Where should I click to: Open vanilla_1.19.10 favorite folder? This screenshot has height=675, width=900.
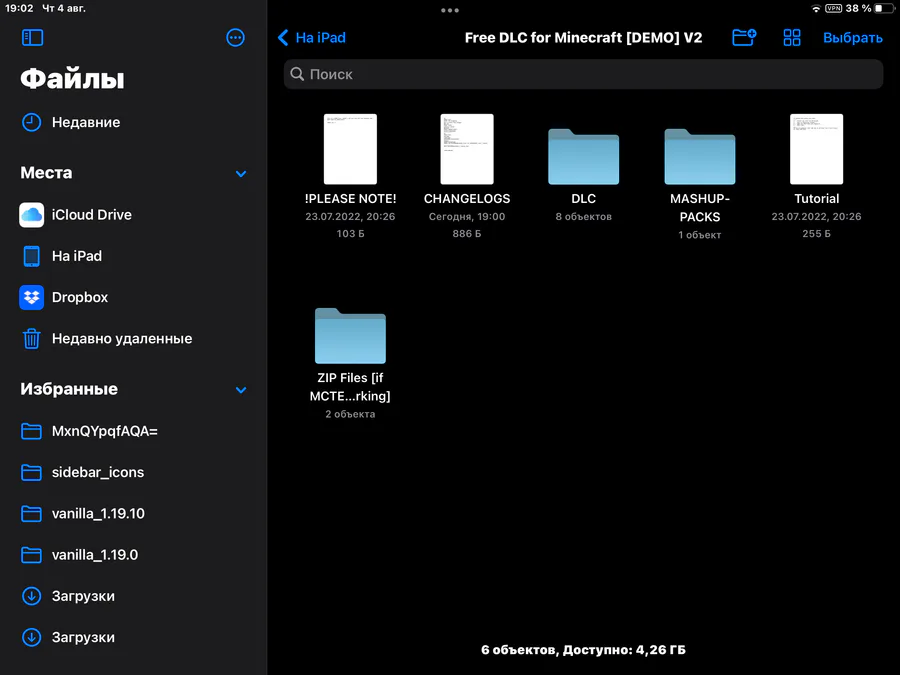coord(133,514)
